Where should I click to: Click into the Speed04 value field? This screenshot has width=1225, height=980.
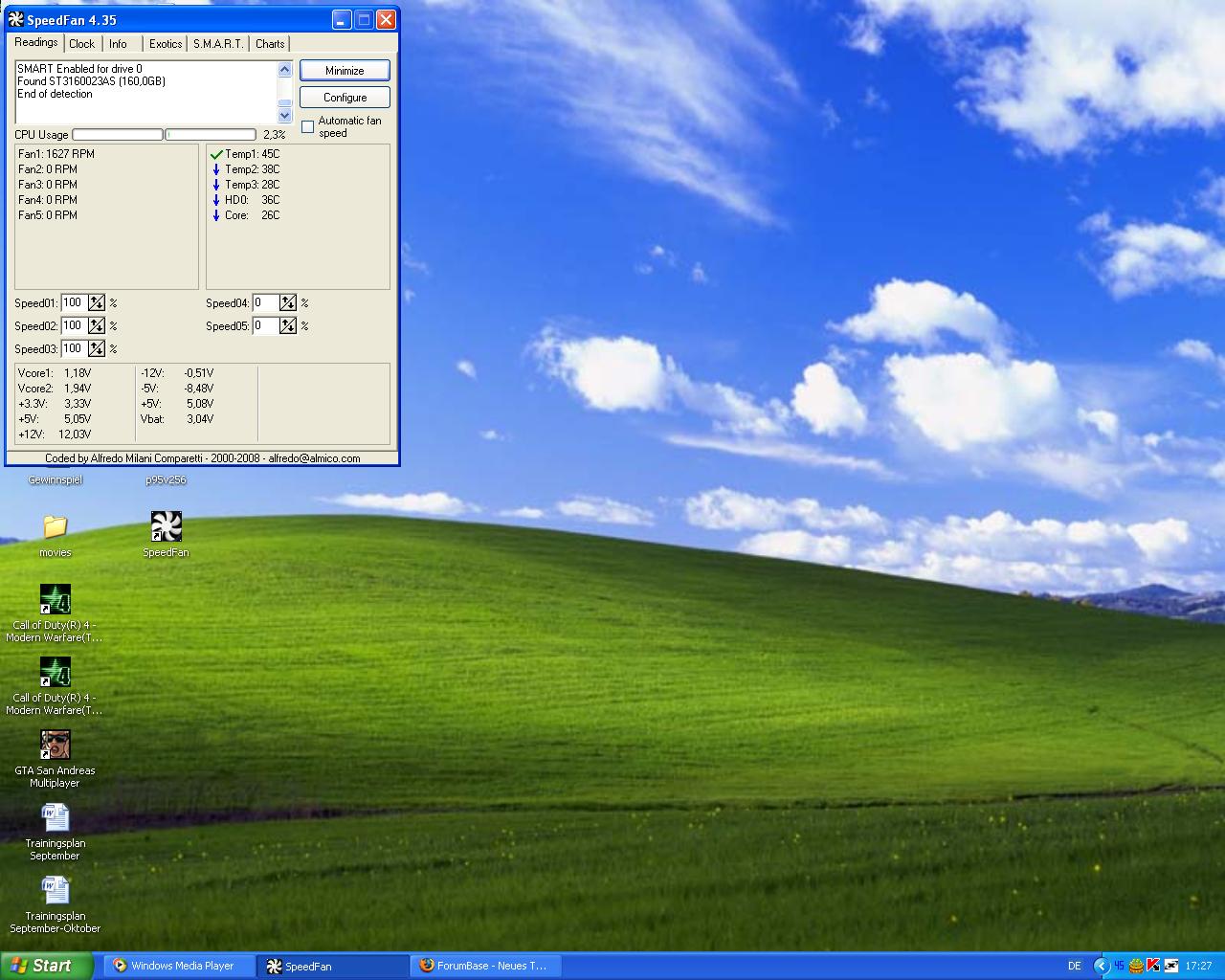(265, 302)
